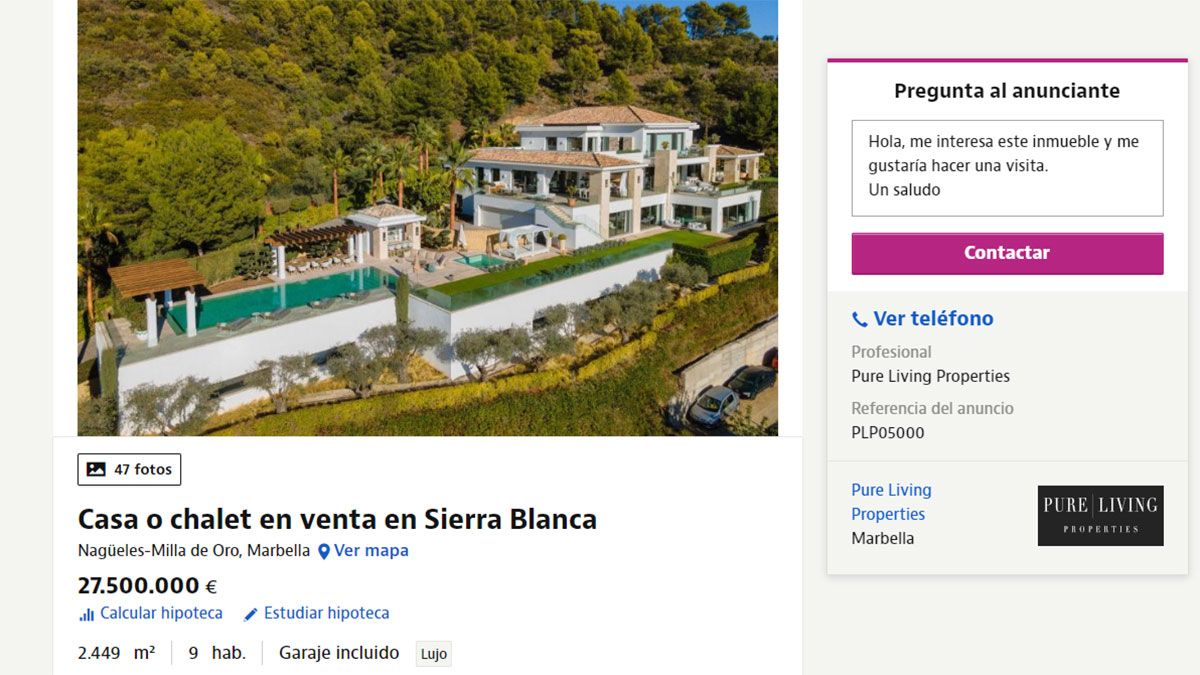This screenshot has width=1200, height=675.
Task: Click the pencil icon for Estudiar hipoteca
Action: click(x=251, y=614)
